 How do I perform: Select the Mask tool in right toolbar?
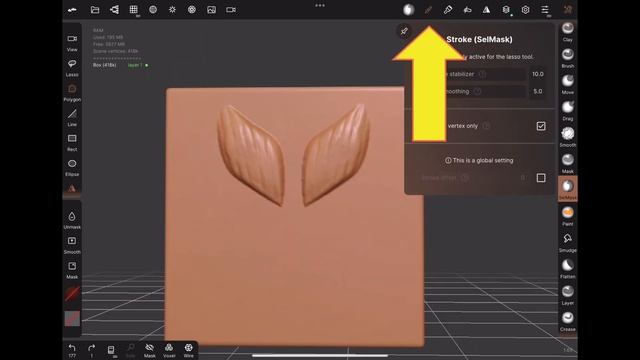(x=568, y=164)
